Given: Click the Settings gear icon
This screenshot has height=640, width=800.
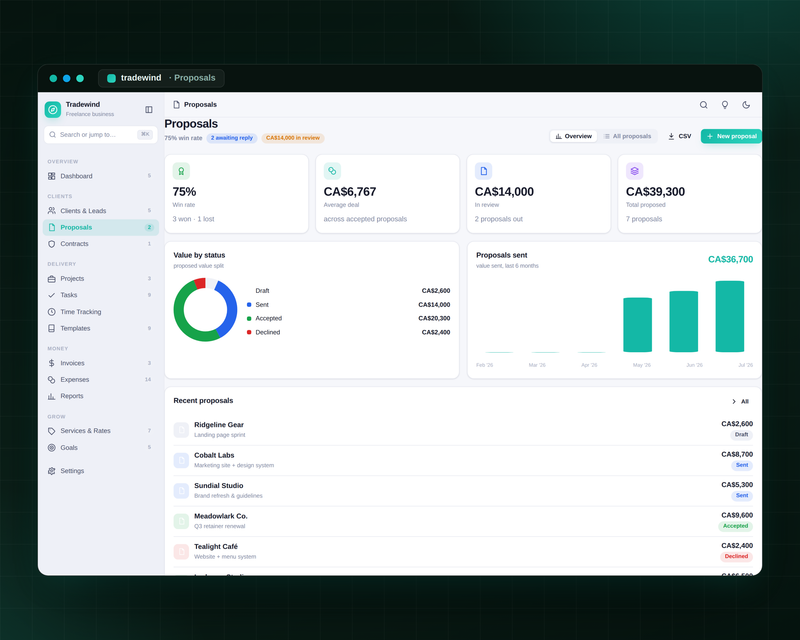Looking at the screenshot, I should click(52, 471).
